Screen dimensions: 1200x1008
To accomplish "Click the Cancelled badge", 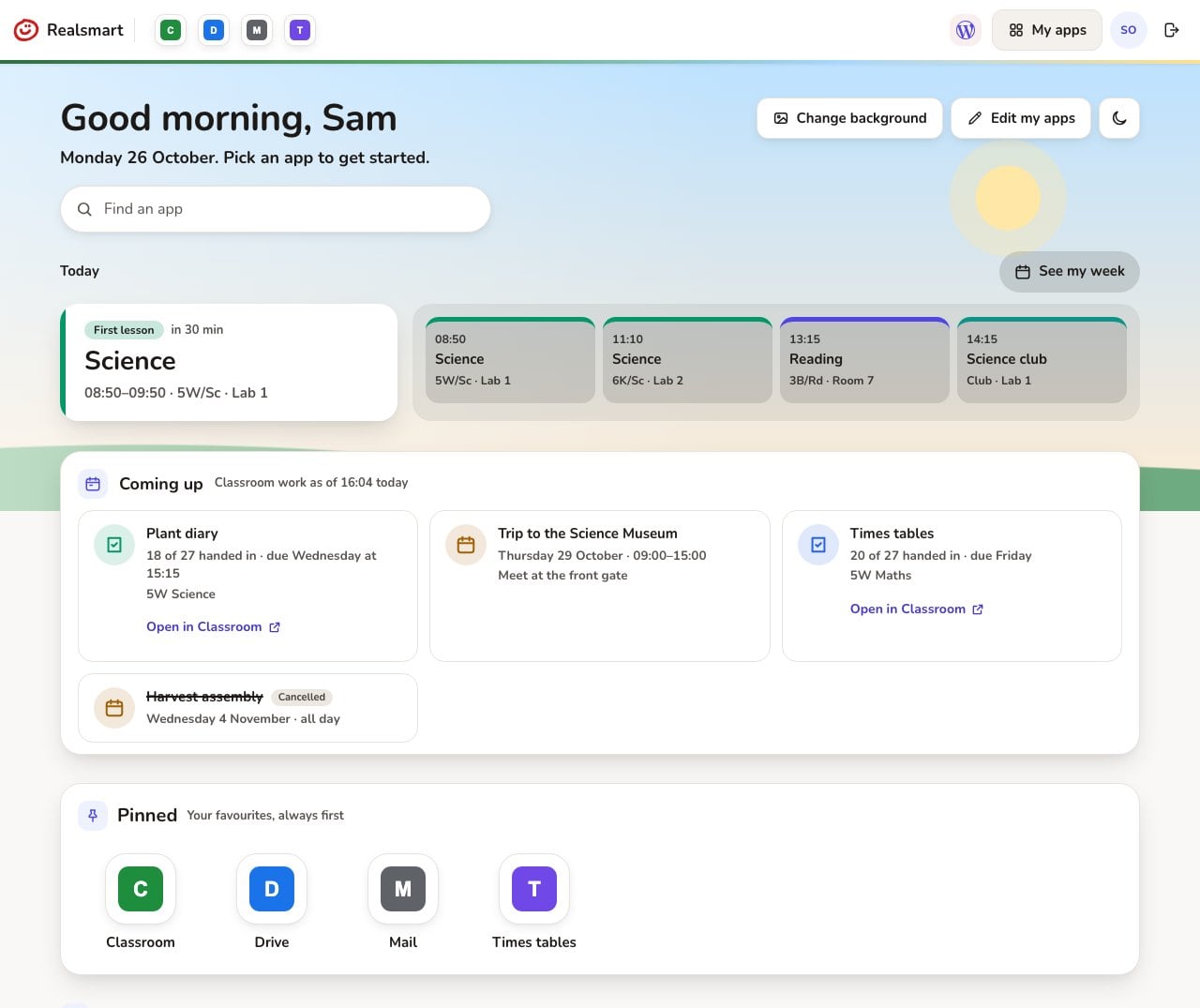I will (x=302, y=697).
